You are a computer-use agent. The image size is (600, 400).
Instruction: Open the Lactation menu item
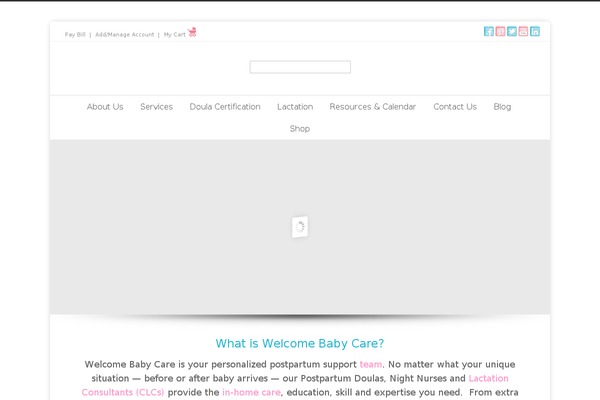295,107
